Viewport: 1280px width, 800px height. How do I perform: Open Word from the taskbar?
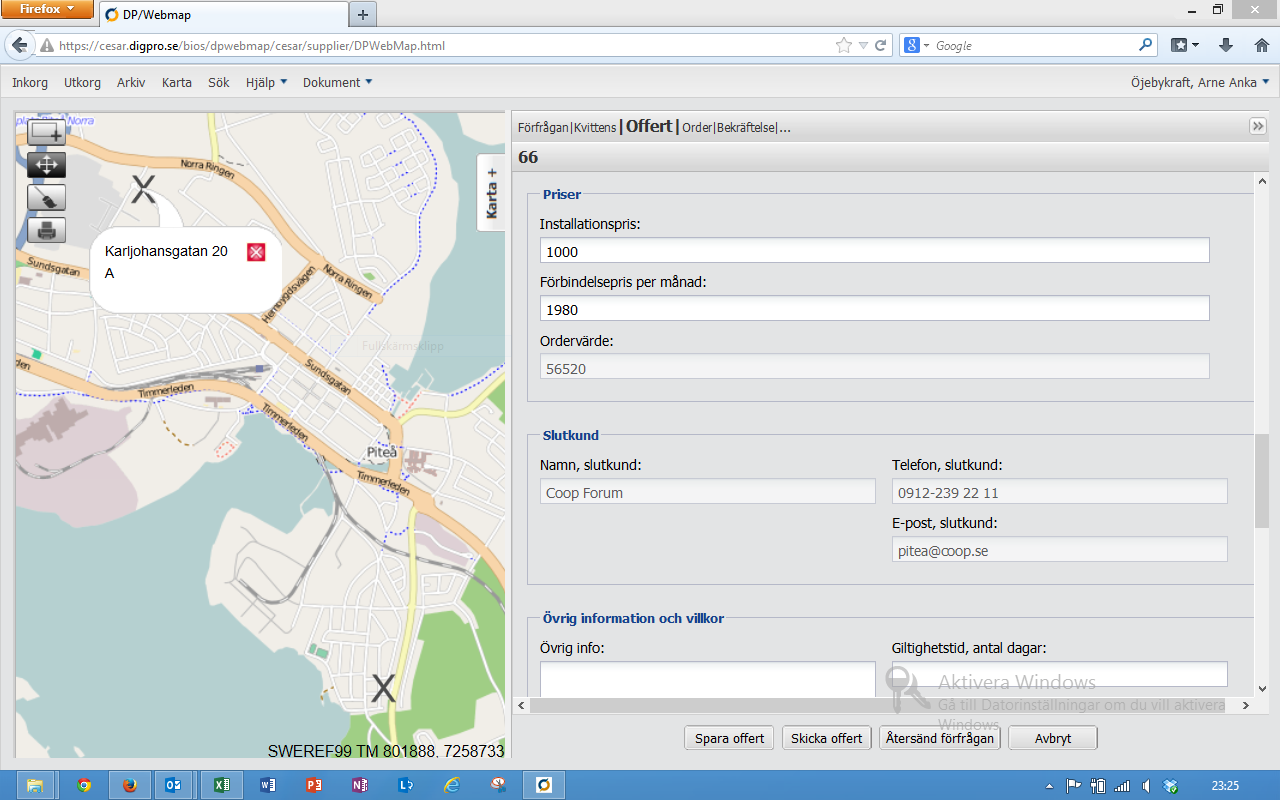point(267,785)
